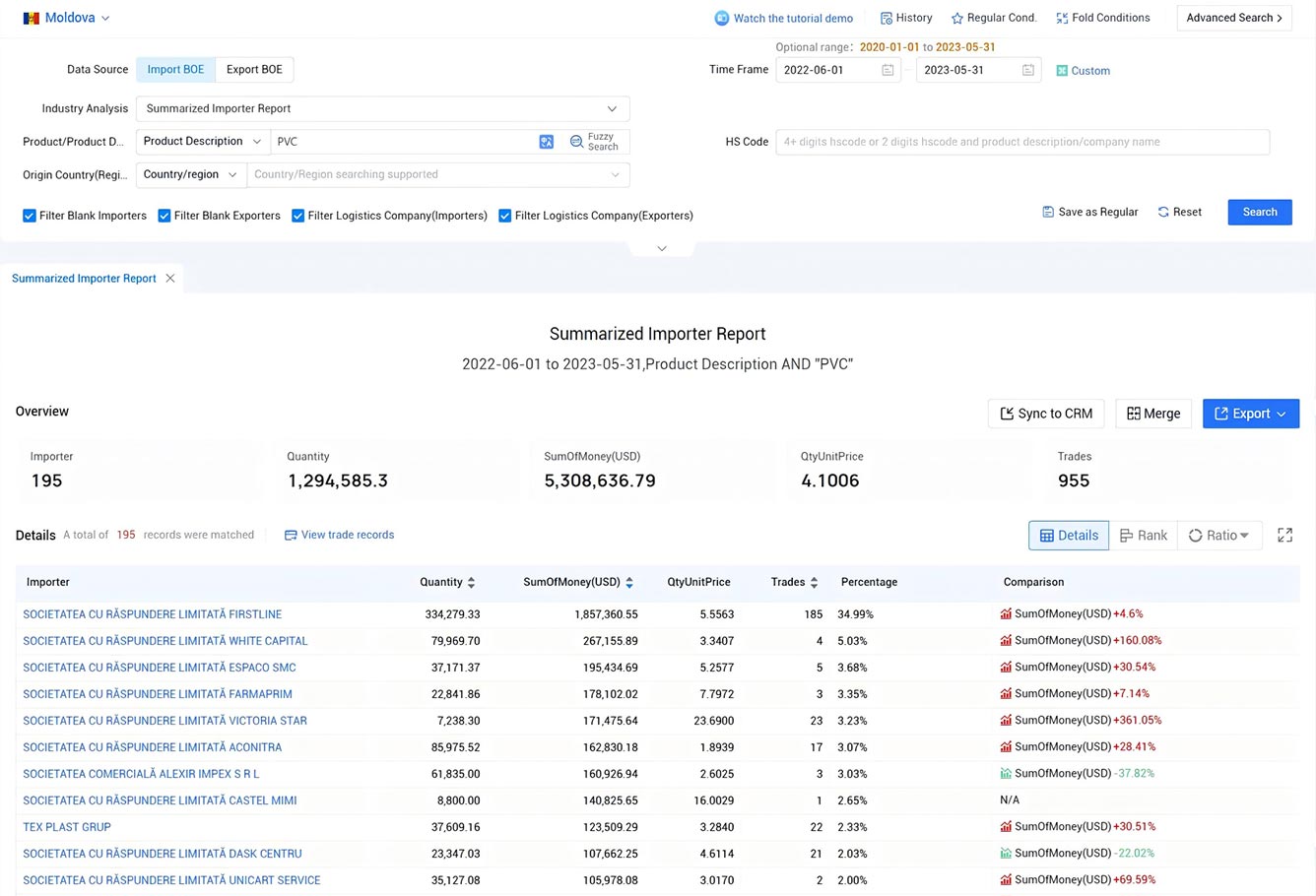The height and width of the screenshot is (896, 1316).
Task: Open the History panel
Action: (x=906, y=18)
